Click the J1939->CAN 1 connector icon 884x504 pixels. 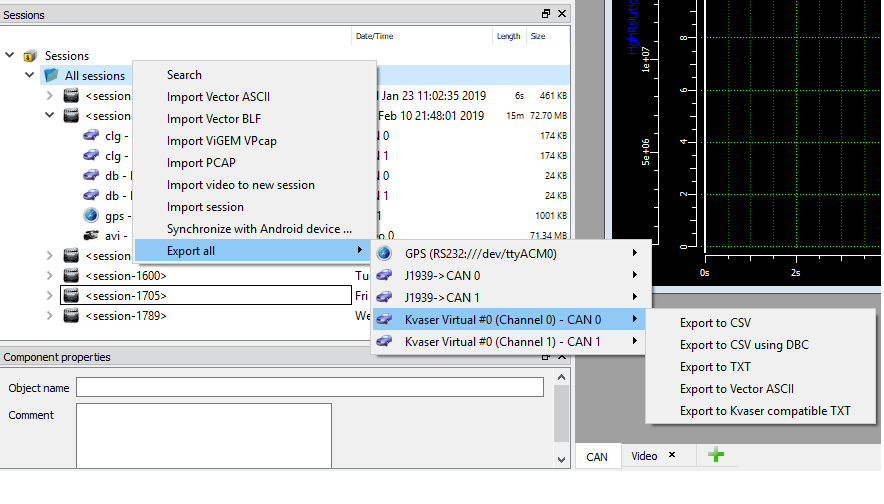pos(384,297)
